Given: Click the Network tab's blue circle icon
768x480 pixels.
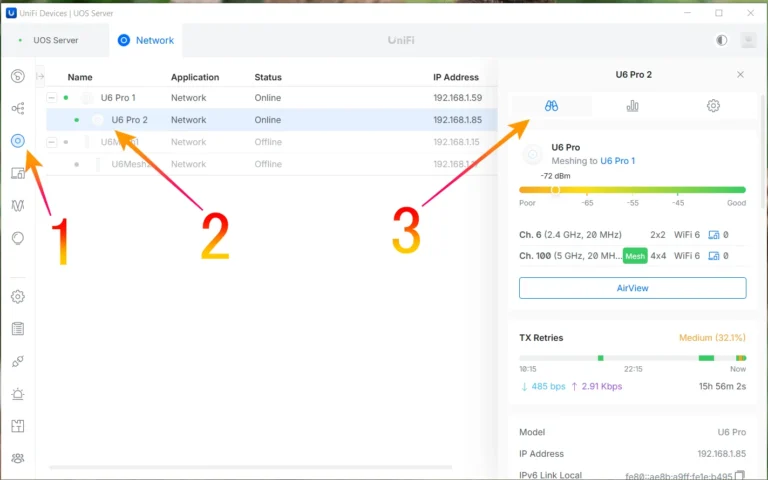Looking at the screenshot, I should point(124,40).
